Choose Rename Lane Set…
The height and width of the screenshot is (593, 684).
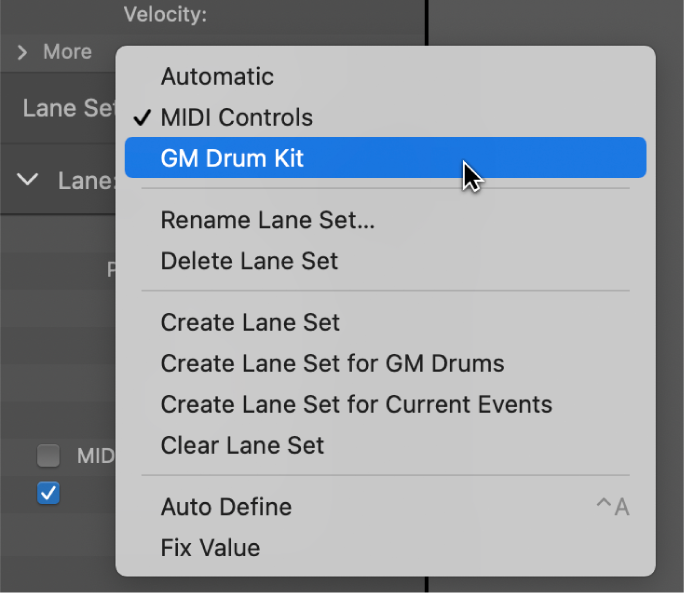click(x=267, y=221)
